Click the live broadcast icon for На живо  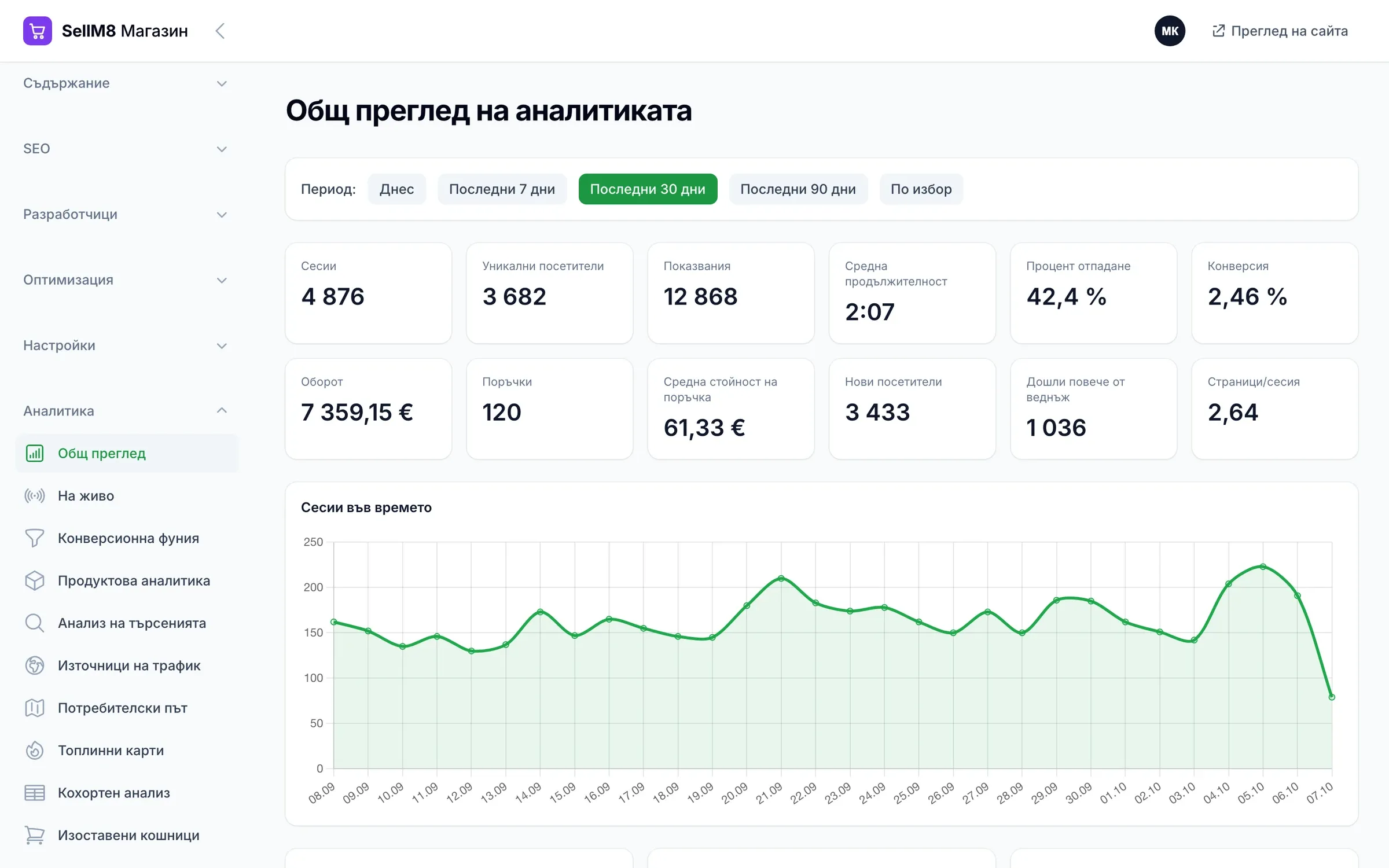pos(35,496)
